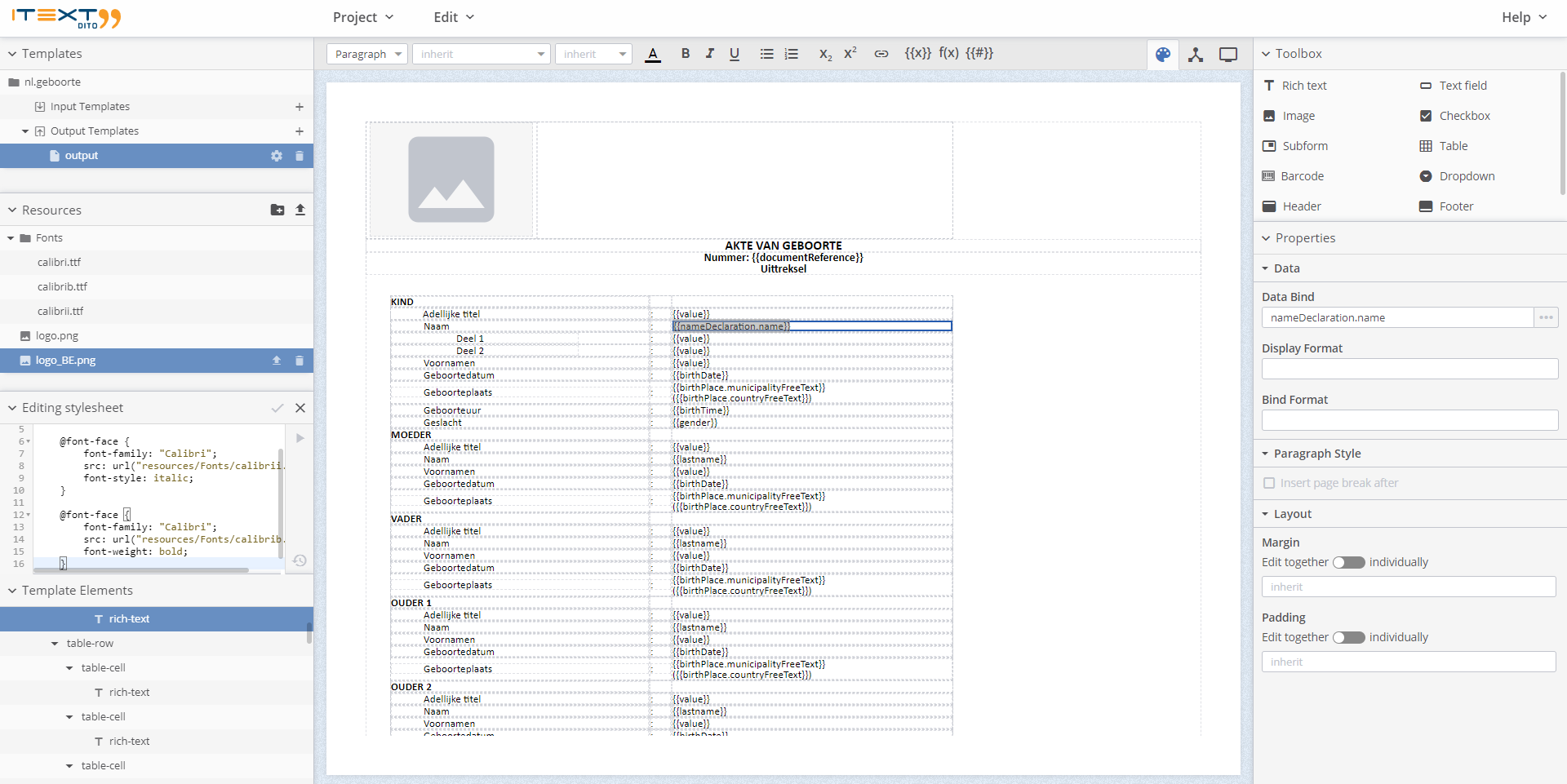
Task: Toggle Insert page break after
Action: coord(1270,483)
